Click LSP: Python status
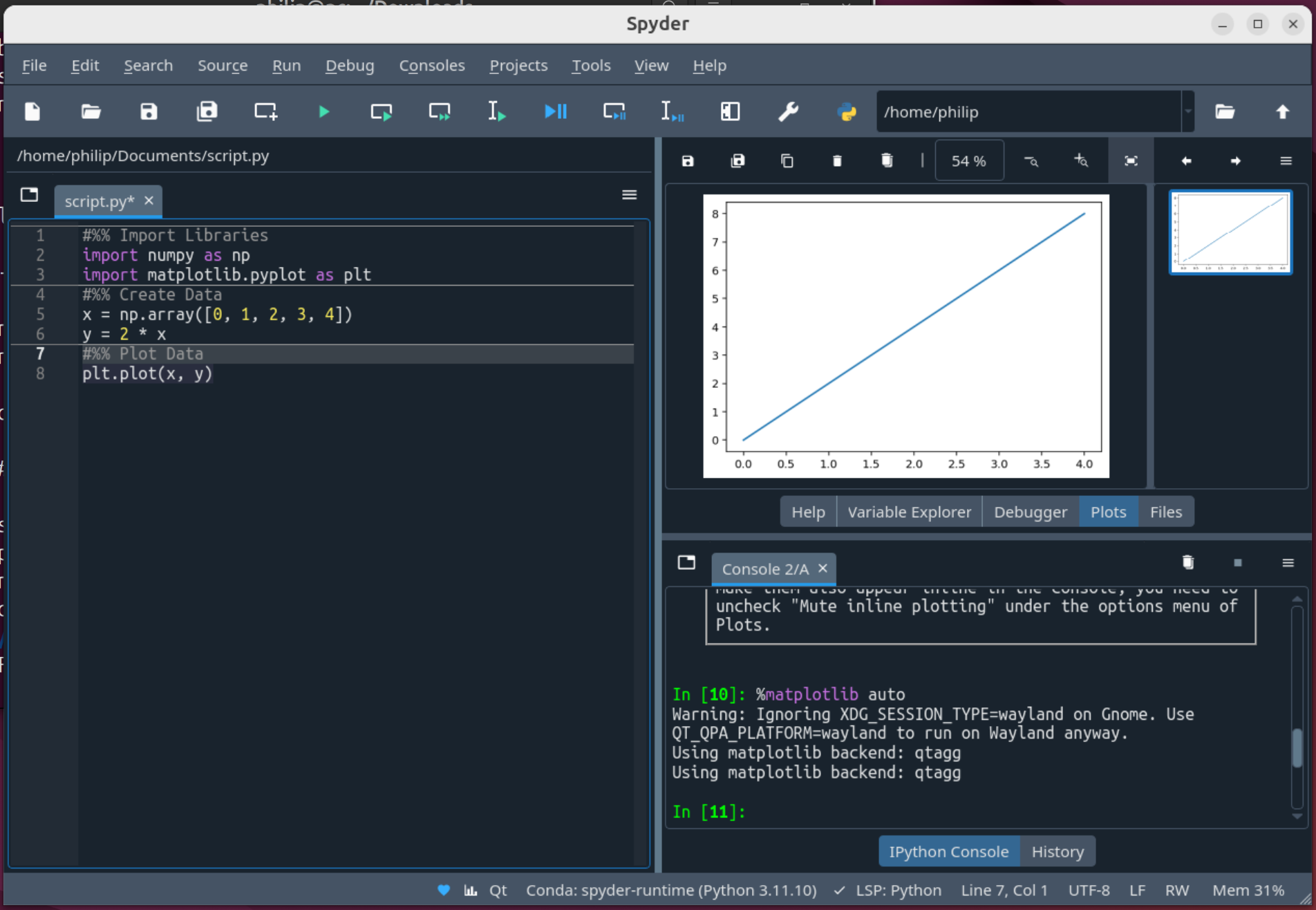Image resolution: width=1316 pixels, height=910 pixels. pyautogui.click(x=888, y=891)
